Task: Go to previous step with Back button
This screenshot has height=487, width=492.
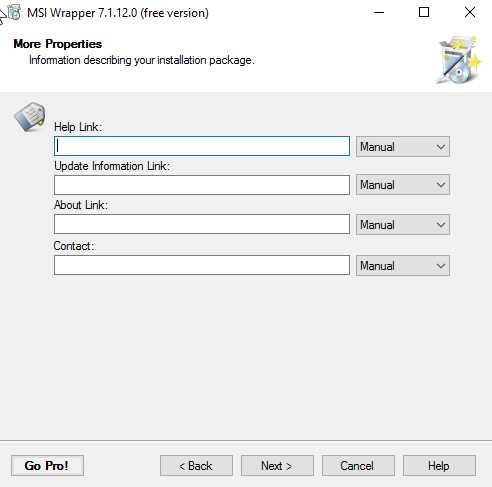Action: click(x=196, y=466)
